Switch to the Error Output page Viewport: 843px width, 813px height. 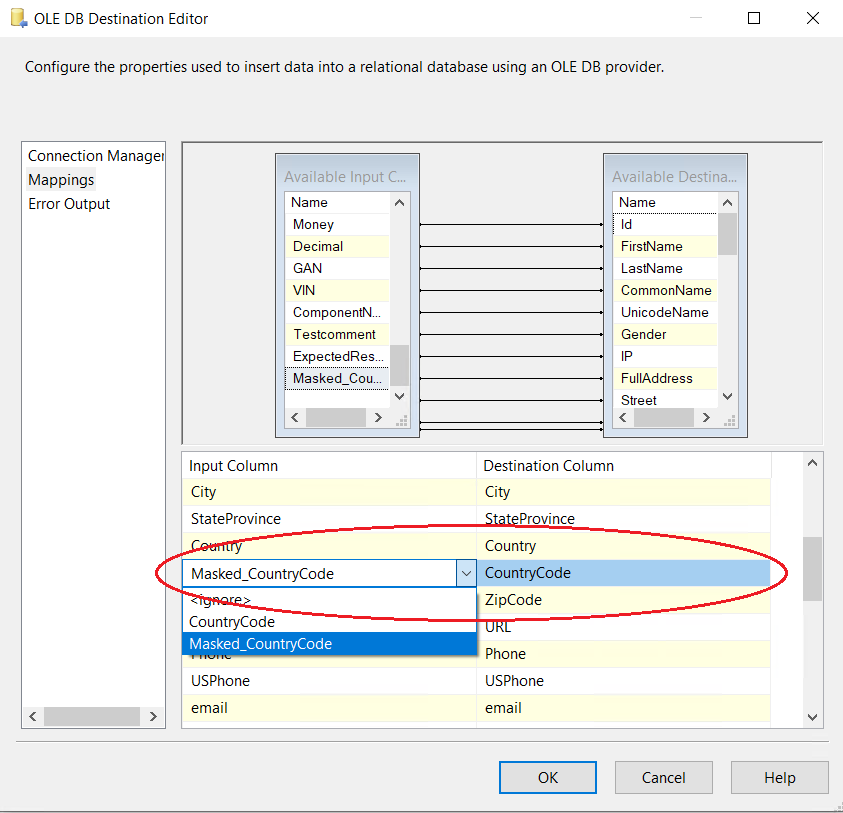pos(69,204)
